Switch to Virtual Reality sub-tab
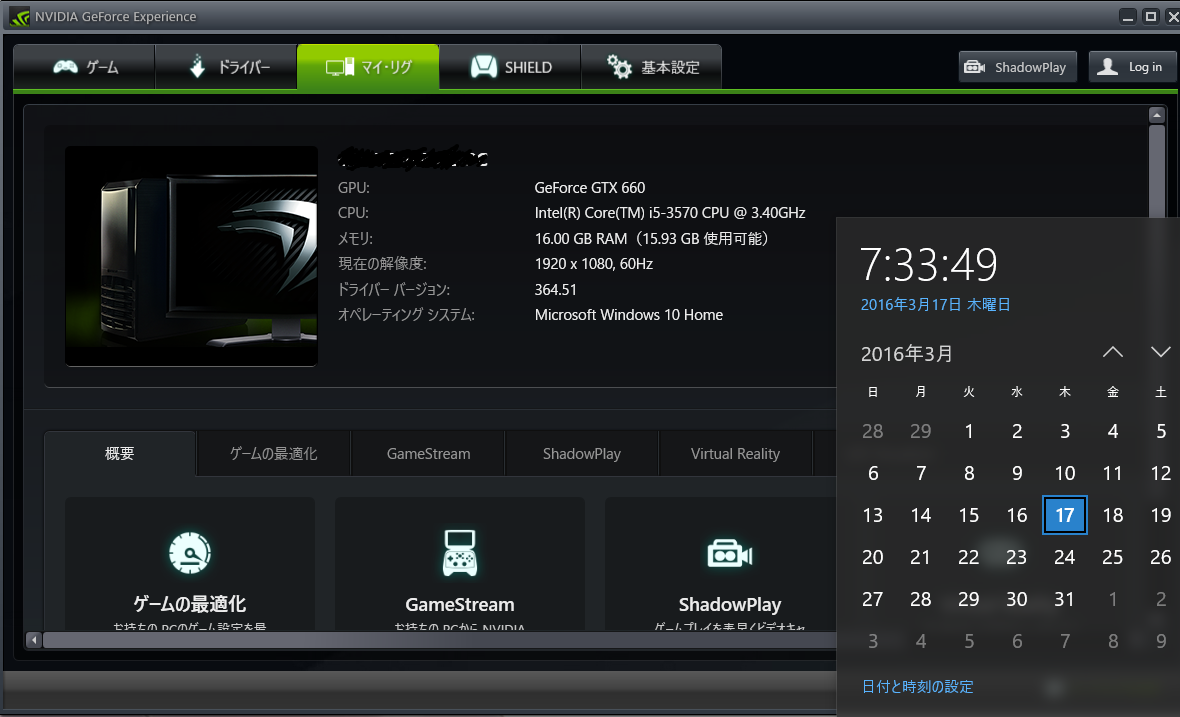Screen dimensions: 1180x717 (x=735, y=454)
